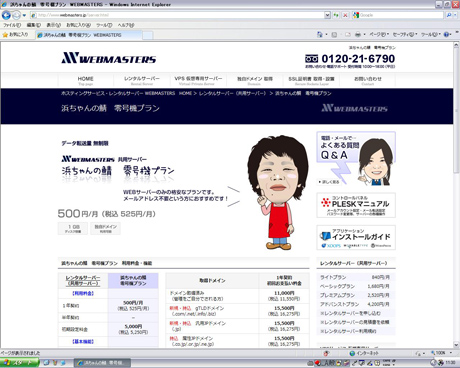Click the PLESK manual banner
This screenshot has width=460, height=368.
click(356, 205)
